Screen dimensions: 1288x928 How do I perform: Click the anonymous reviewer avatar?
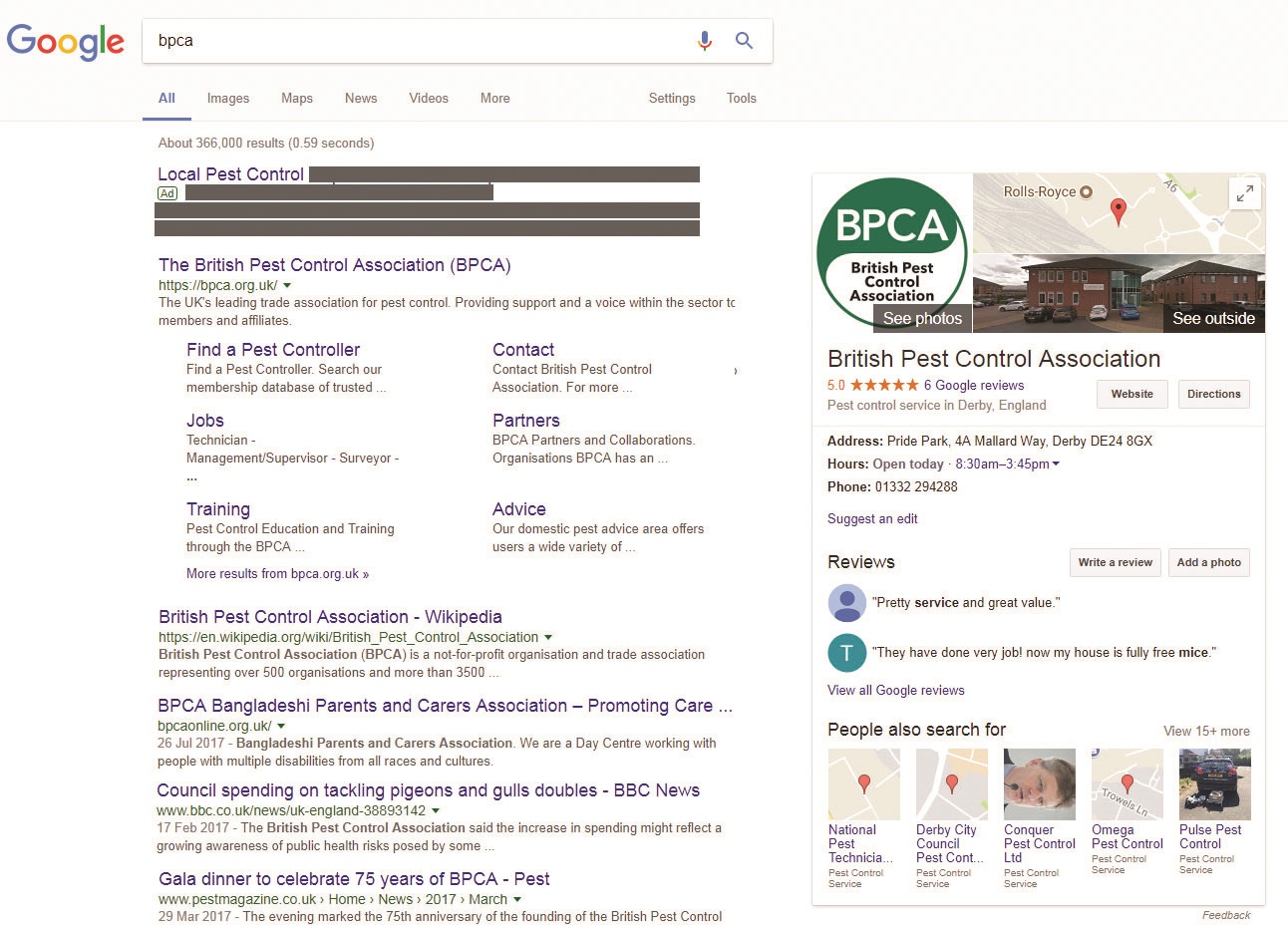(x=846, y=603)
